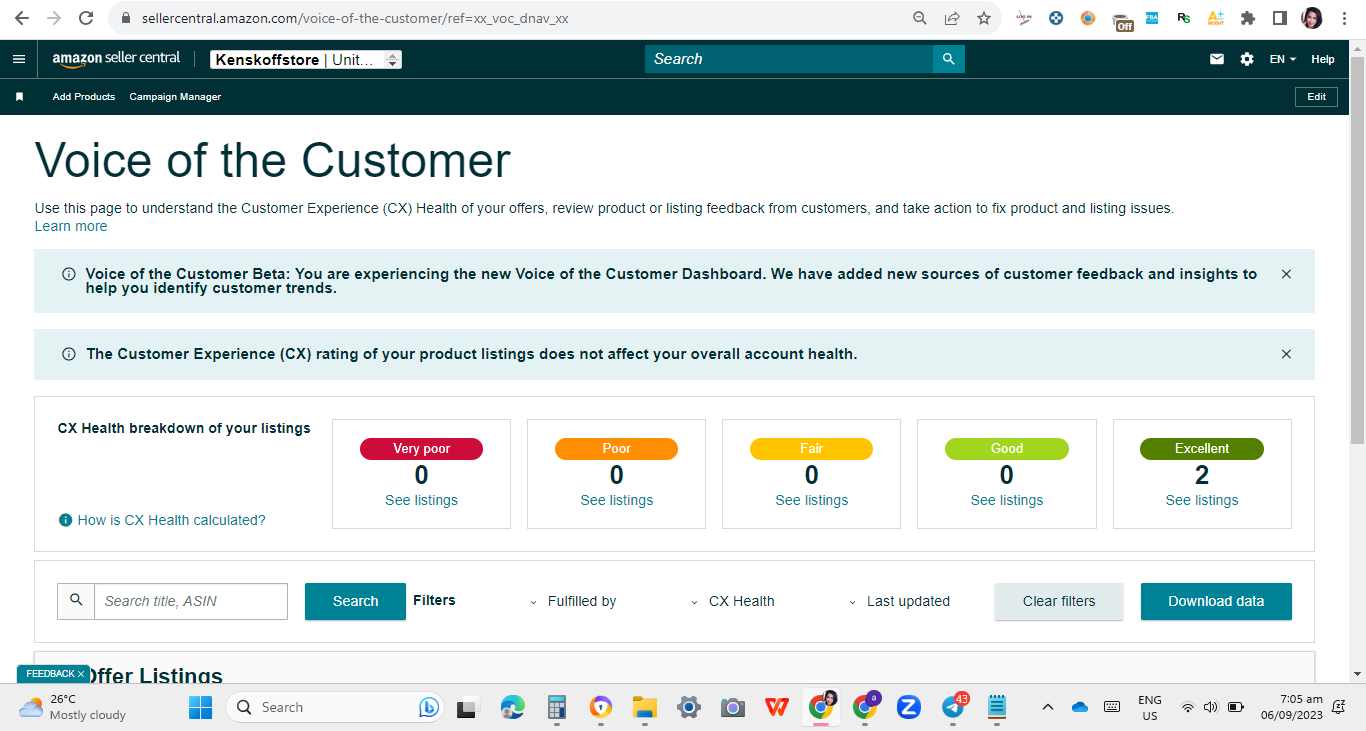1366x731 pixels.
Task: Open the Chrome extensions puzzle icon
Action: click(1248, 18)
